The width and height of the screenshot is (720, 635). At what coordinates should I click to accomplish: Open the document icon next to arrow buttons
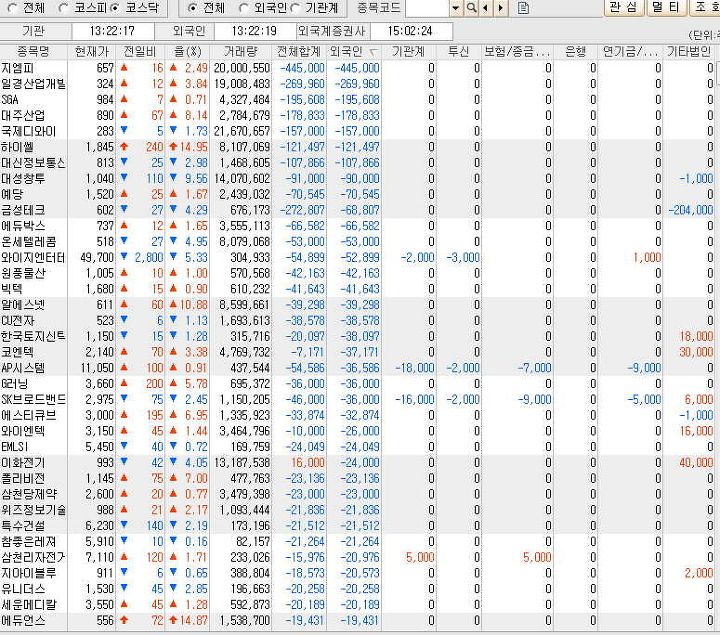[523, 8]
